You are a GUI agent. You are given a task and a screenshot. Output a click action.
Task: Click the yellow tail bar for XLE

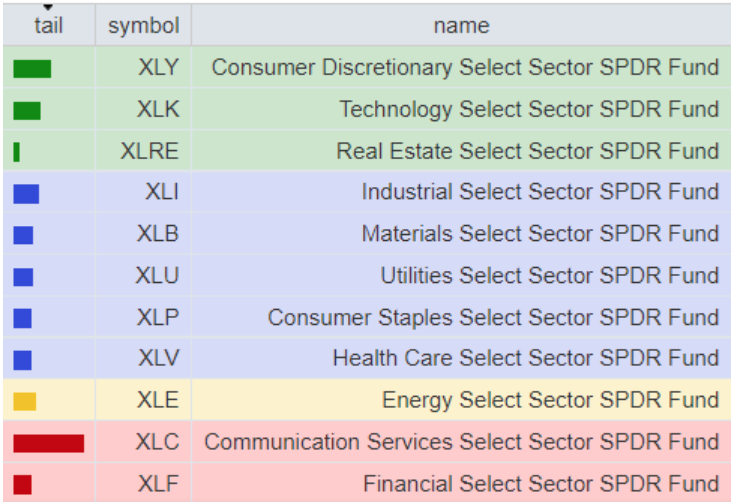pyautogui.click(x=25, y=401)
